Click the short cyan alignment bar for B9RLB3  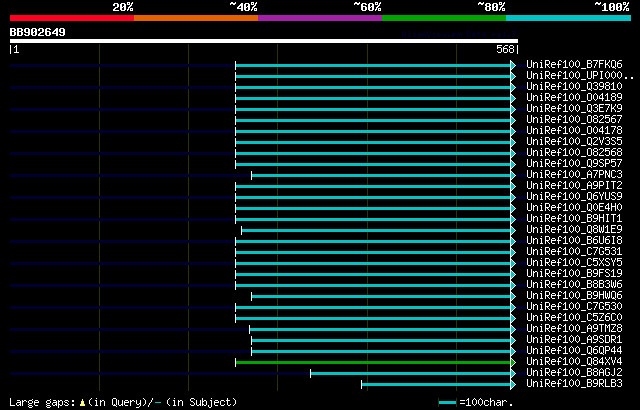pos(436,384)
